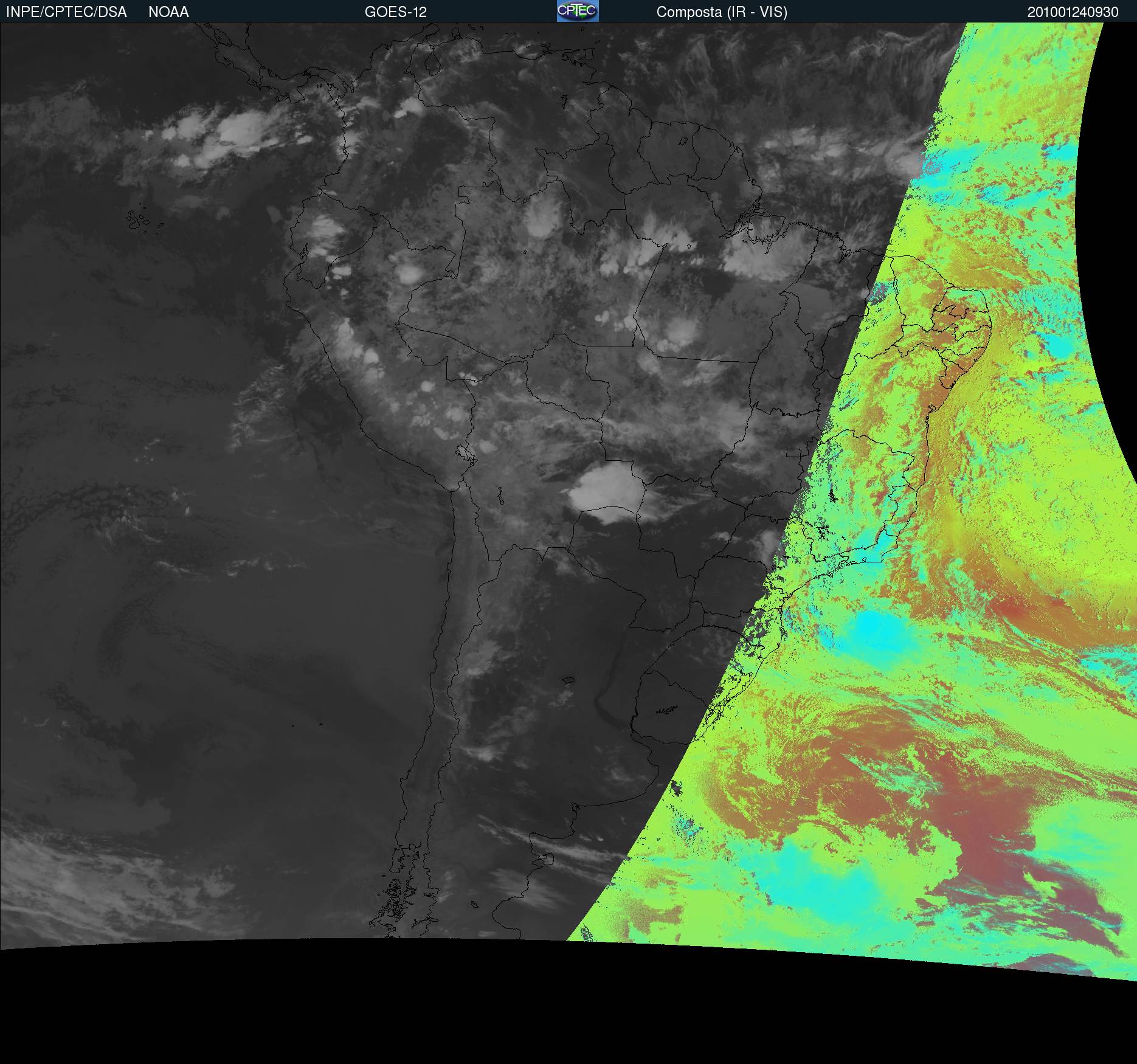Click the INPE/CPTEC/DSA header label
This screenshot has width=1137, height=1064.
66,12
